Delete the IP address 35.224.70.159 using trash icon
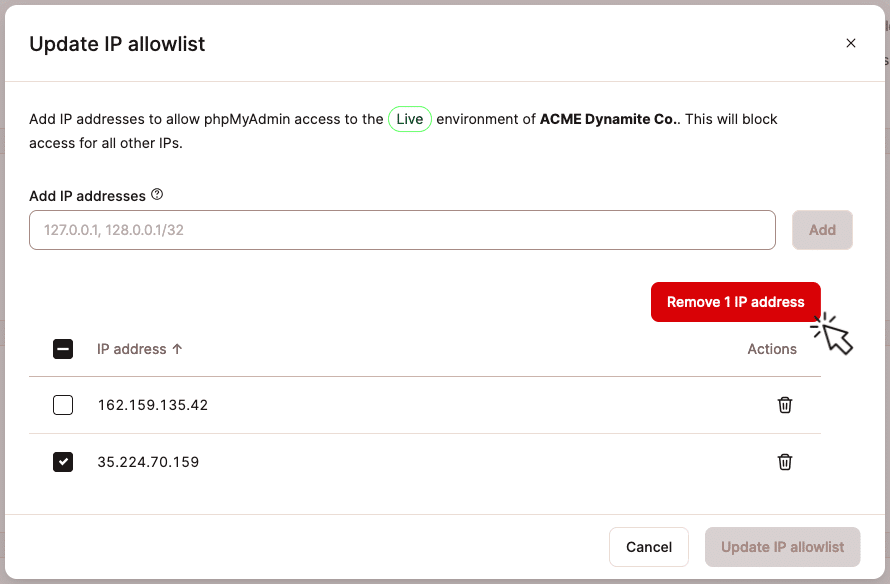This screenshot has height=584, width=890. coord(785,462)
